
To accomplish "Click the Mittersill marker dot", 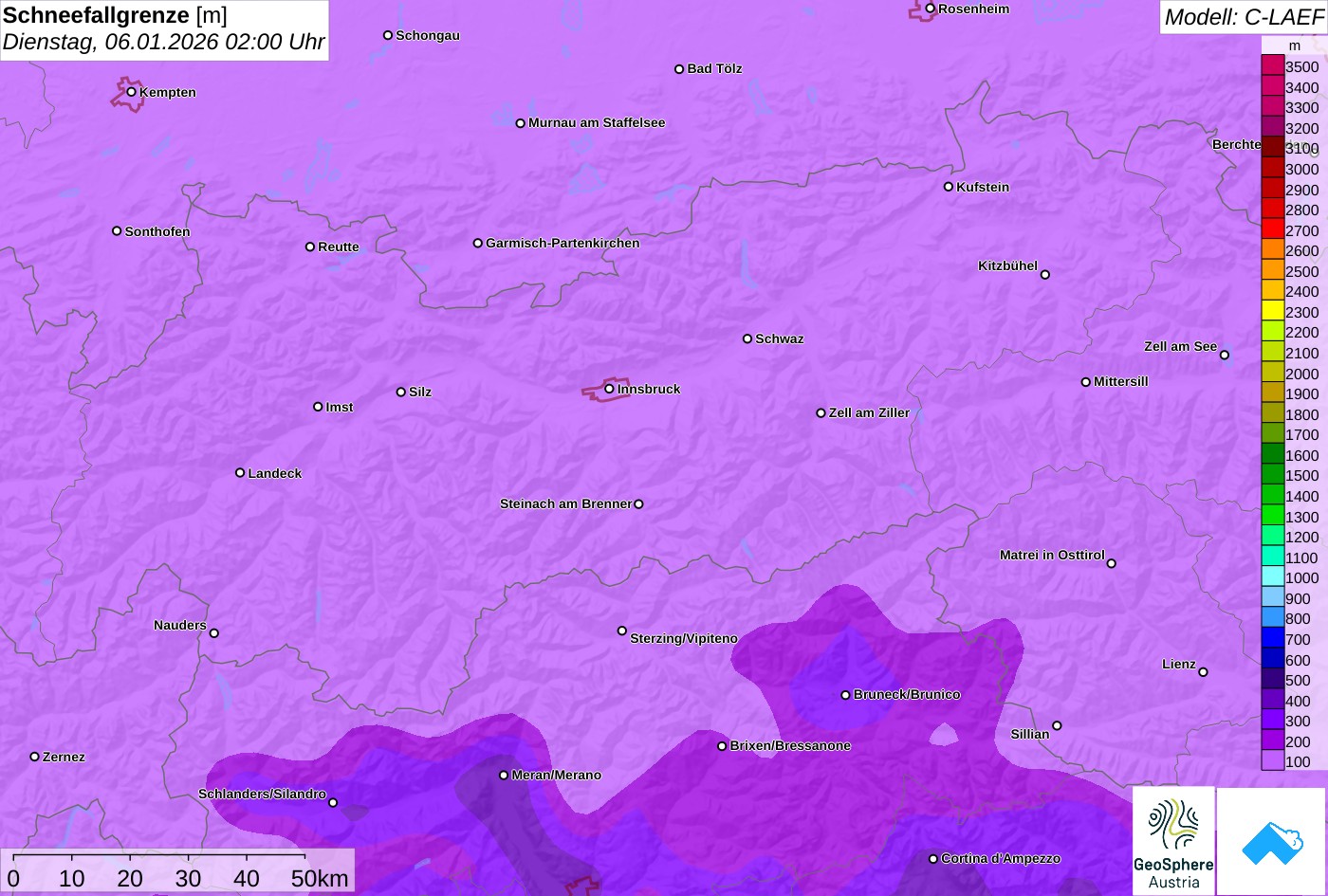I will [x=1086, y=382].
